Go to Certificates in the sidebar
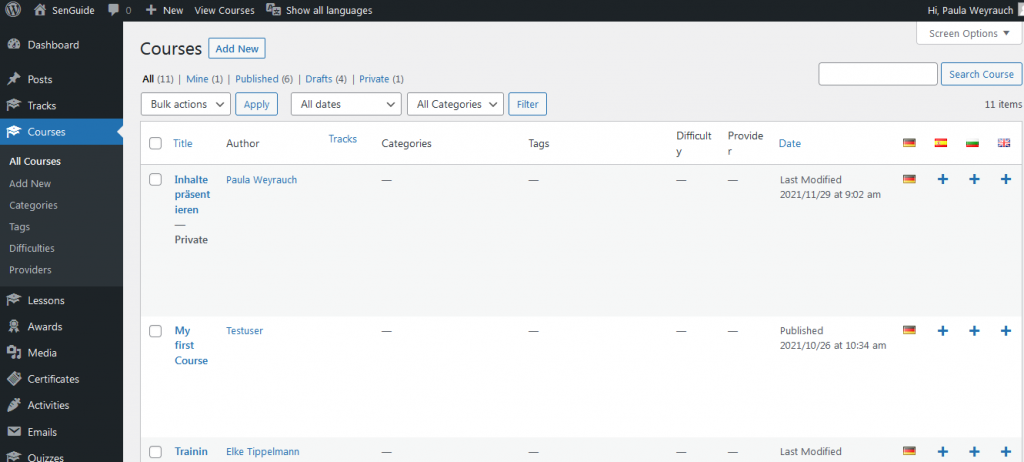This screenshot has width=1024, height=462. click(53, 379)
